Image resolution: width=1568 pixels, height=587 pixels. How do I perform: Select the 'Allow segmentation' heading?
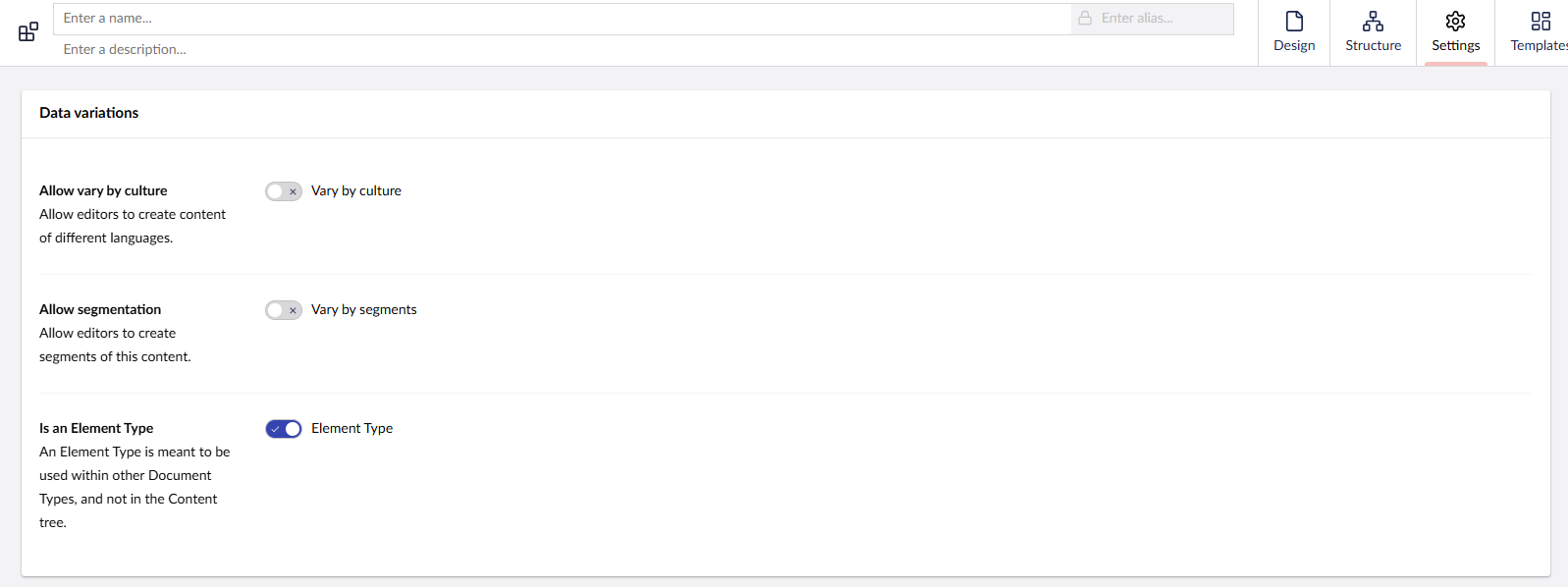click(x=100, y=309)
